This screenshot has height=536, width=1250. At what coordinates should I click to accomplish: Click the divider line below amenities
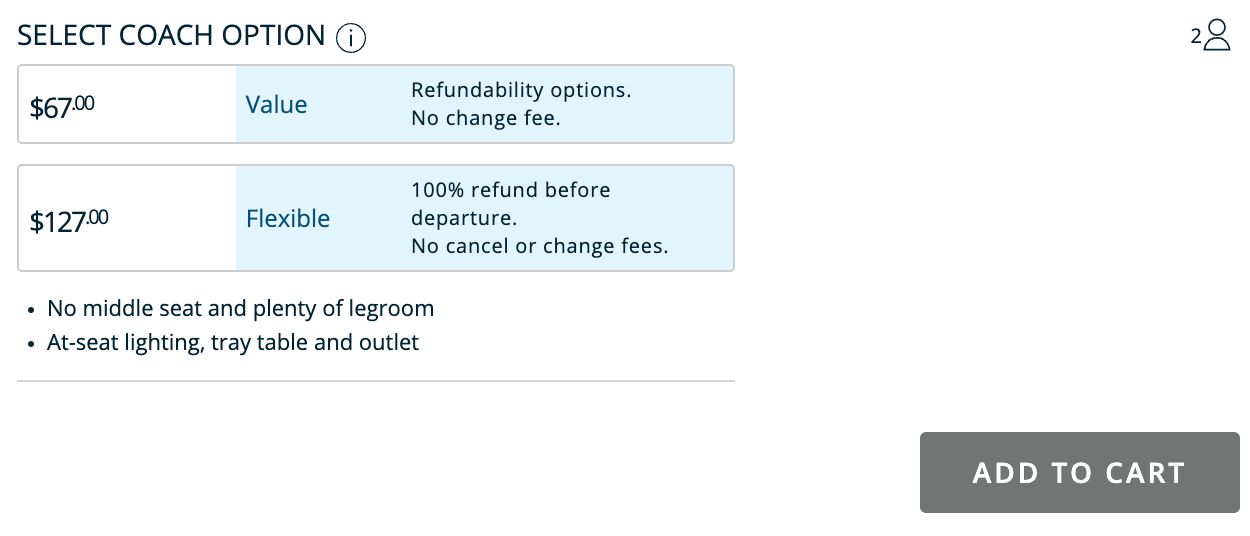click(x=376, y=381)
